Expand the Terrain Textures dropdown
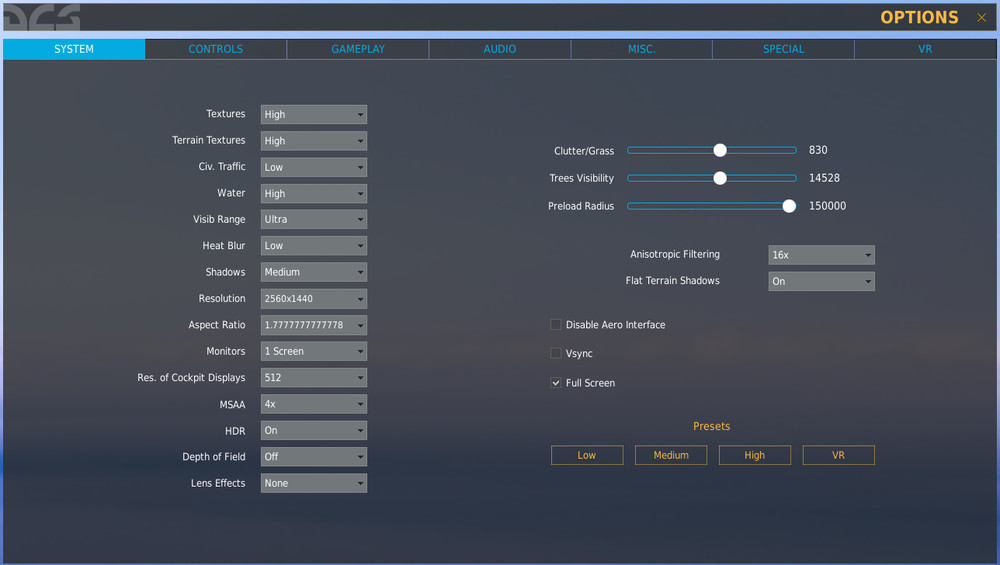This screenshot has width=1000, height=565. pos(314,141)
